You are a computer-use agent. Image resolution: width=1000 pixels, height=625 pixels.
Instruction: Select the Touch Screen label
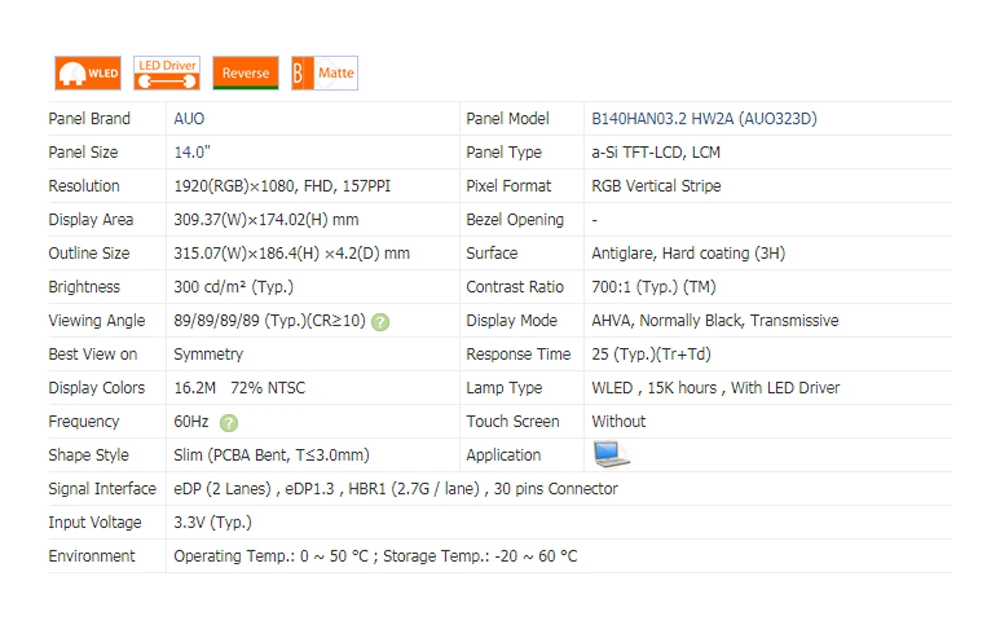(513, 422)
